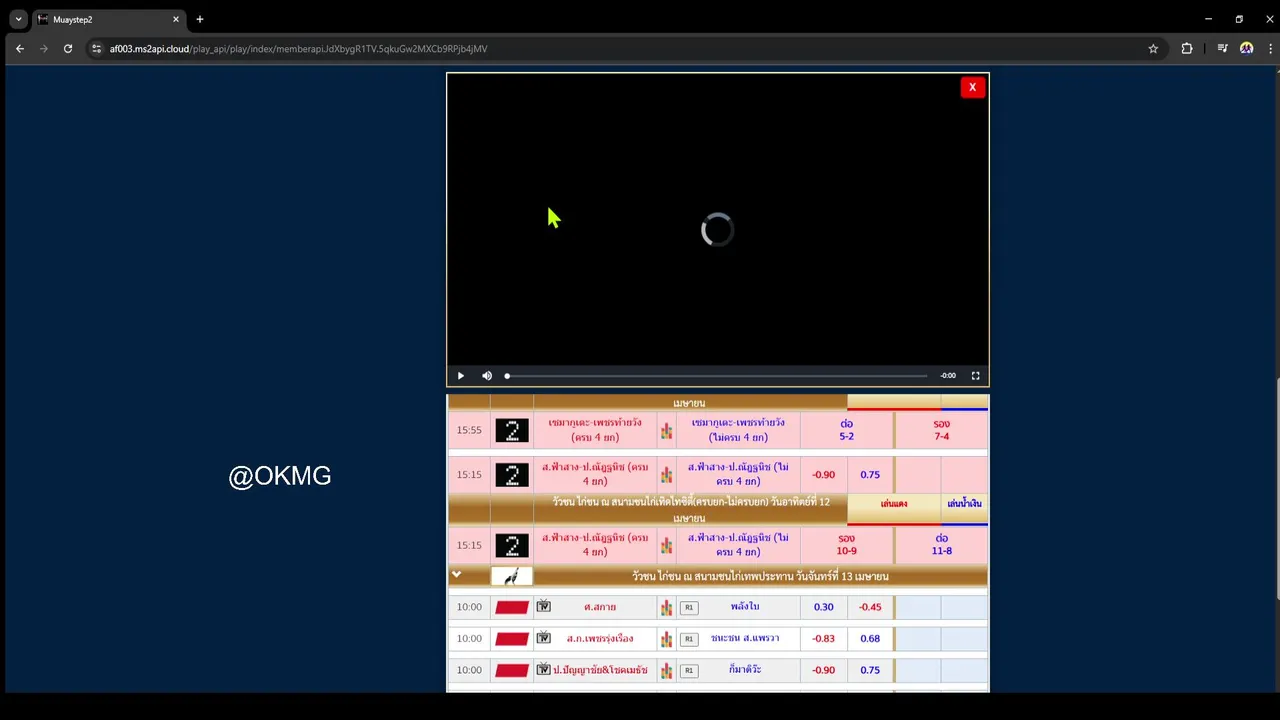Viewport: 1280px width, 720px height.
Task: Click the เล่นแดง column header
Action: pos(894,504)
